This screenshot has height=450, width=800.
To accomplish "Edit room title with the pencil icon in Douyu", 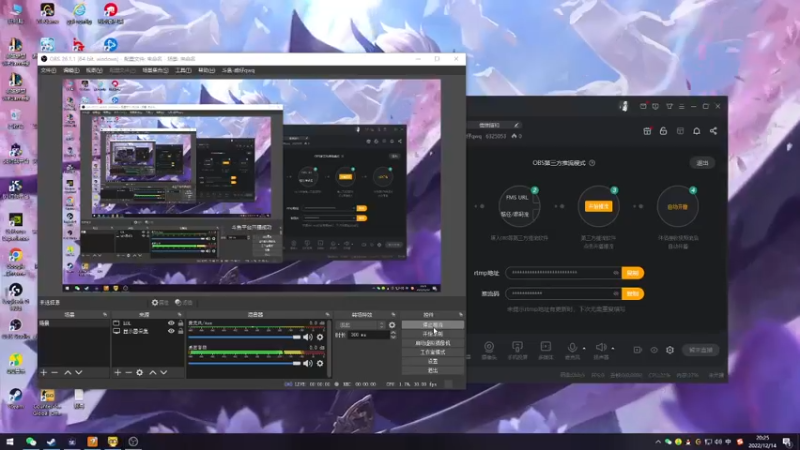I will pos(516,125).
